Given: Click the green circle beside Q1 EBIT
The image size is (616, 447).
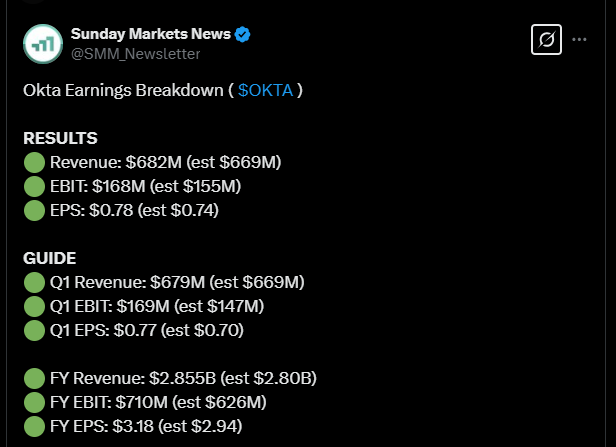Looking at the screenshot, I should pos(34,306).
